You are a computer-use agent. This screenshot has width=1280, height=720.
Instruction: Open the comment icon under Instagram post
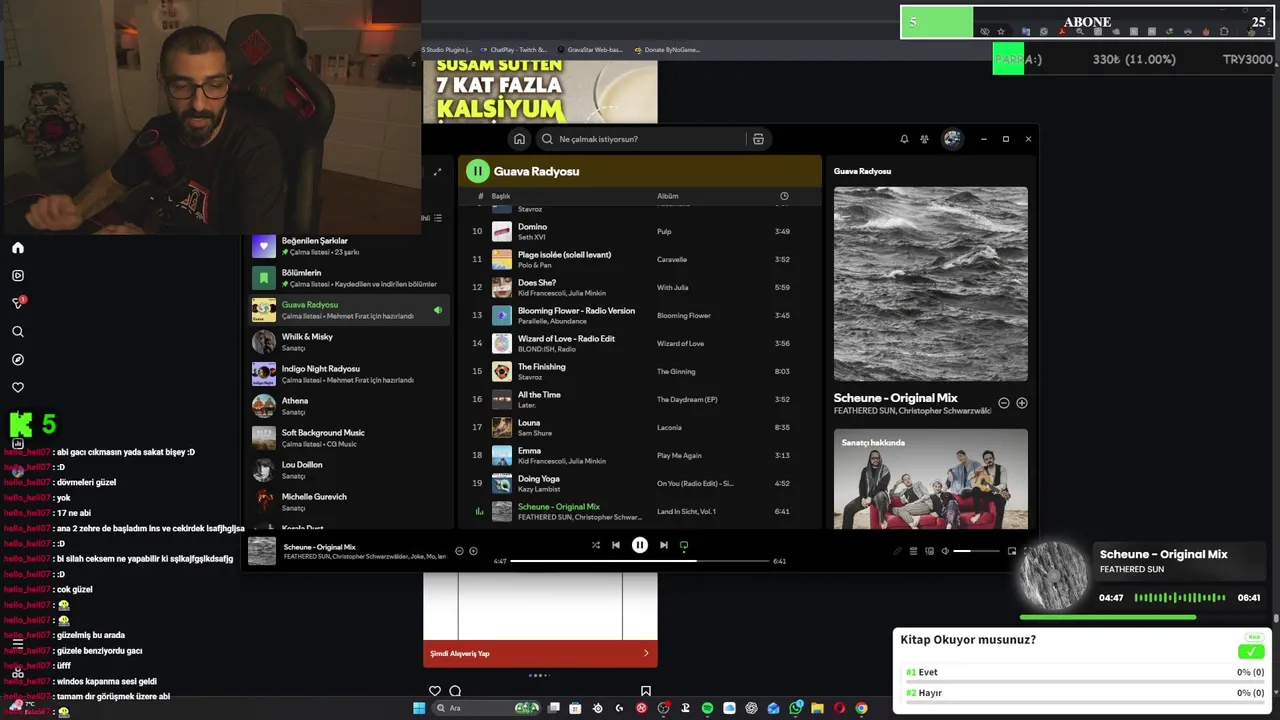click(455, 691)
